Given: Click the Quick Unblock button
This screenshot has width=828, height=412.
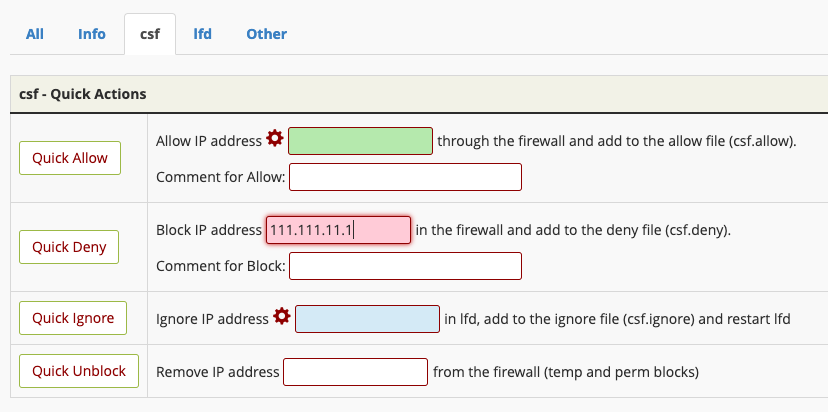Looking at the screenshot, I should pyautogui.click(x=79, y=371).
